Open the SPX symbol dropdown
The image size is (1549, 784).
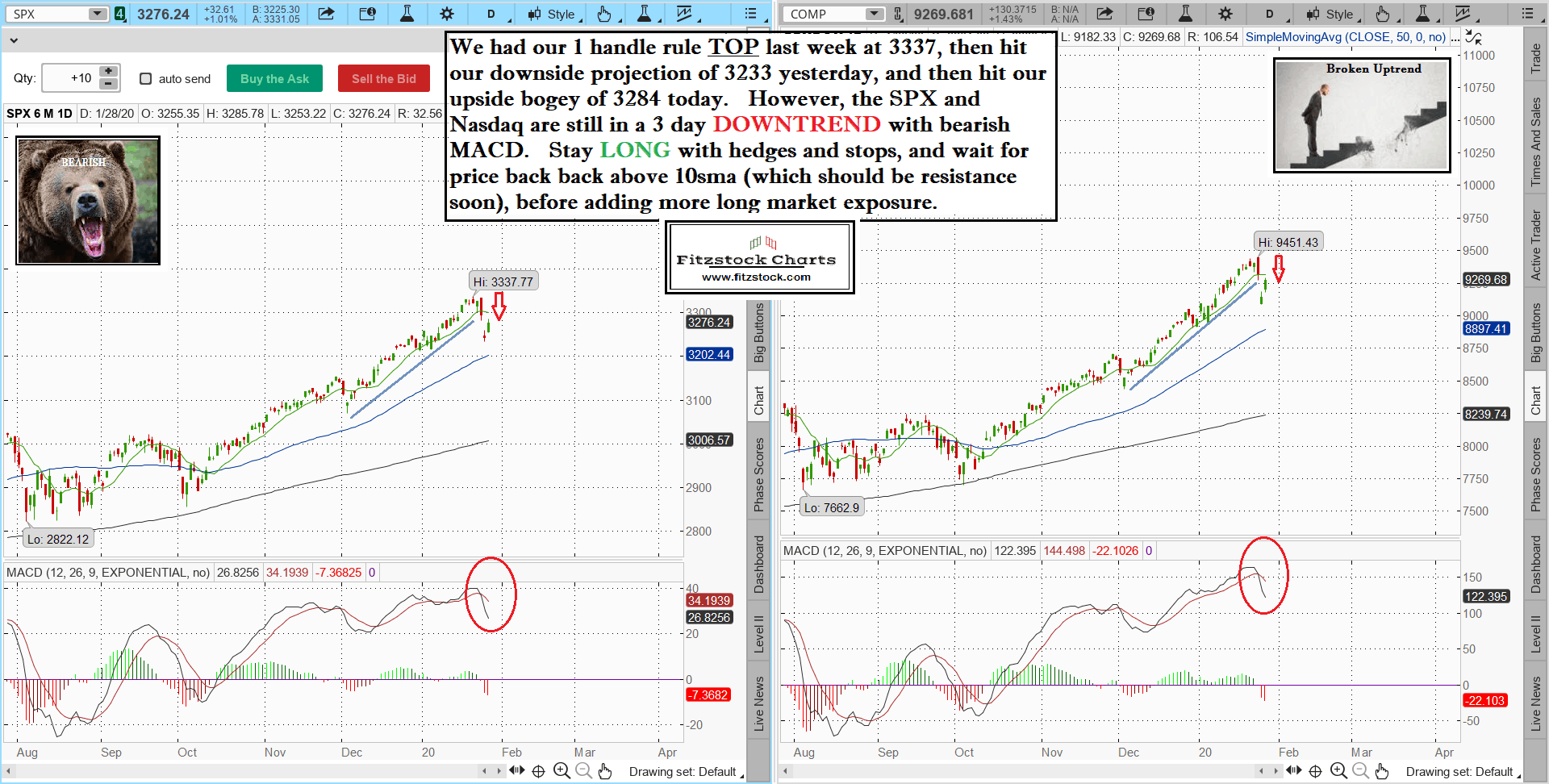[x=97, y=14]
